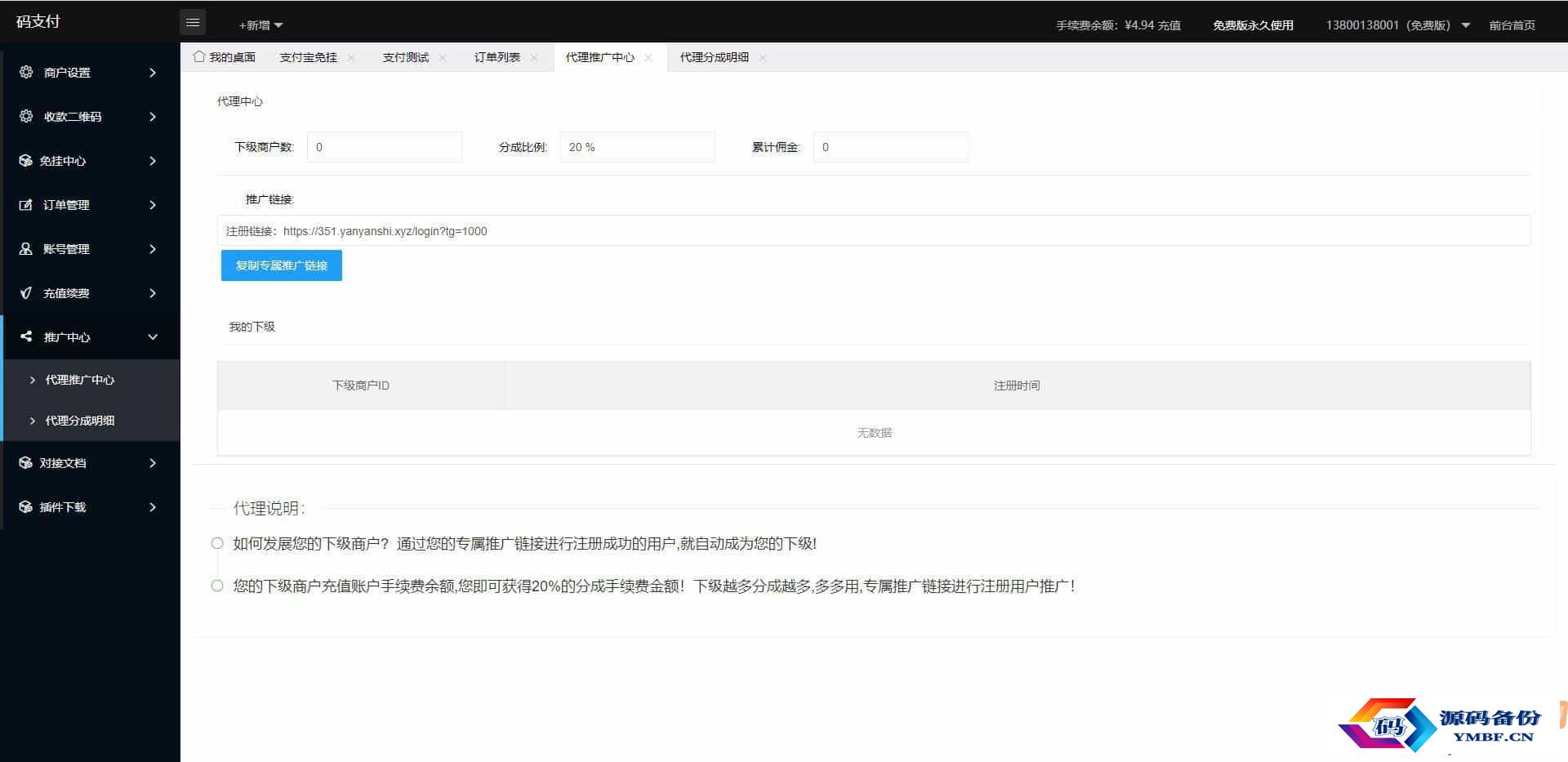The height and width of the screenshot is (762, 1568).
Task: Click the 插件下载 cube icon
Action: click(x=26, y=506)
